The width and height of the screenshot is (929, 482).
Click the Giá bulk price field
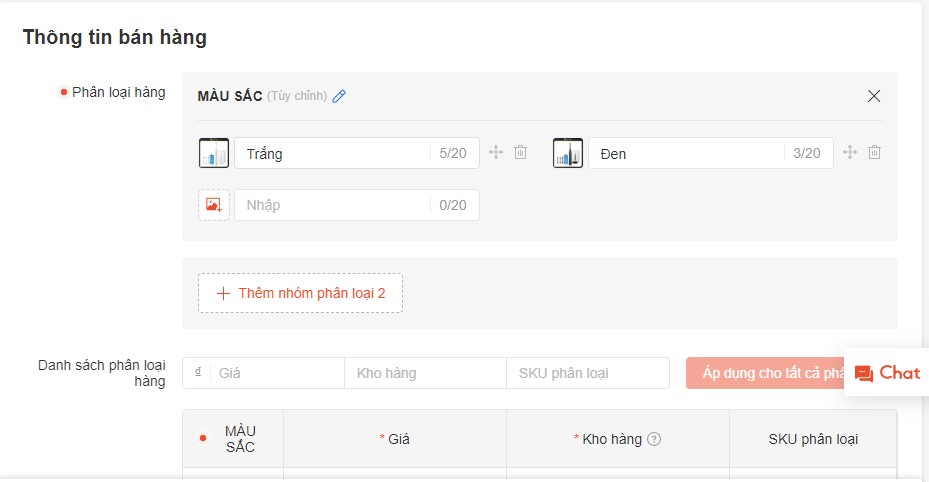[x=264, y=373]
